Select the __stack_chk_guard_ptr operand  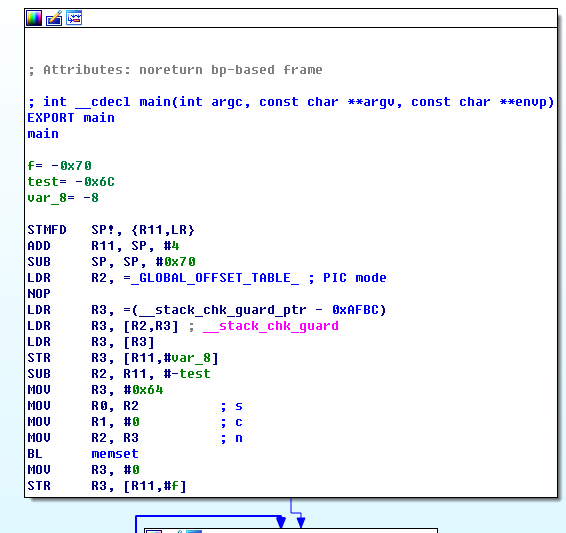pyautogui.click(x=230, y=310)
